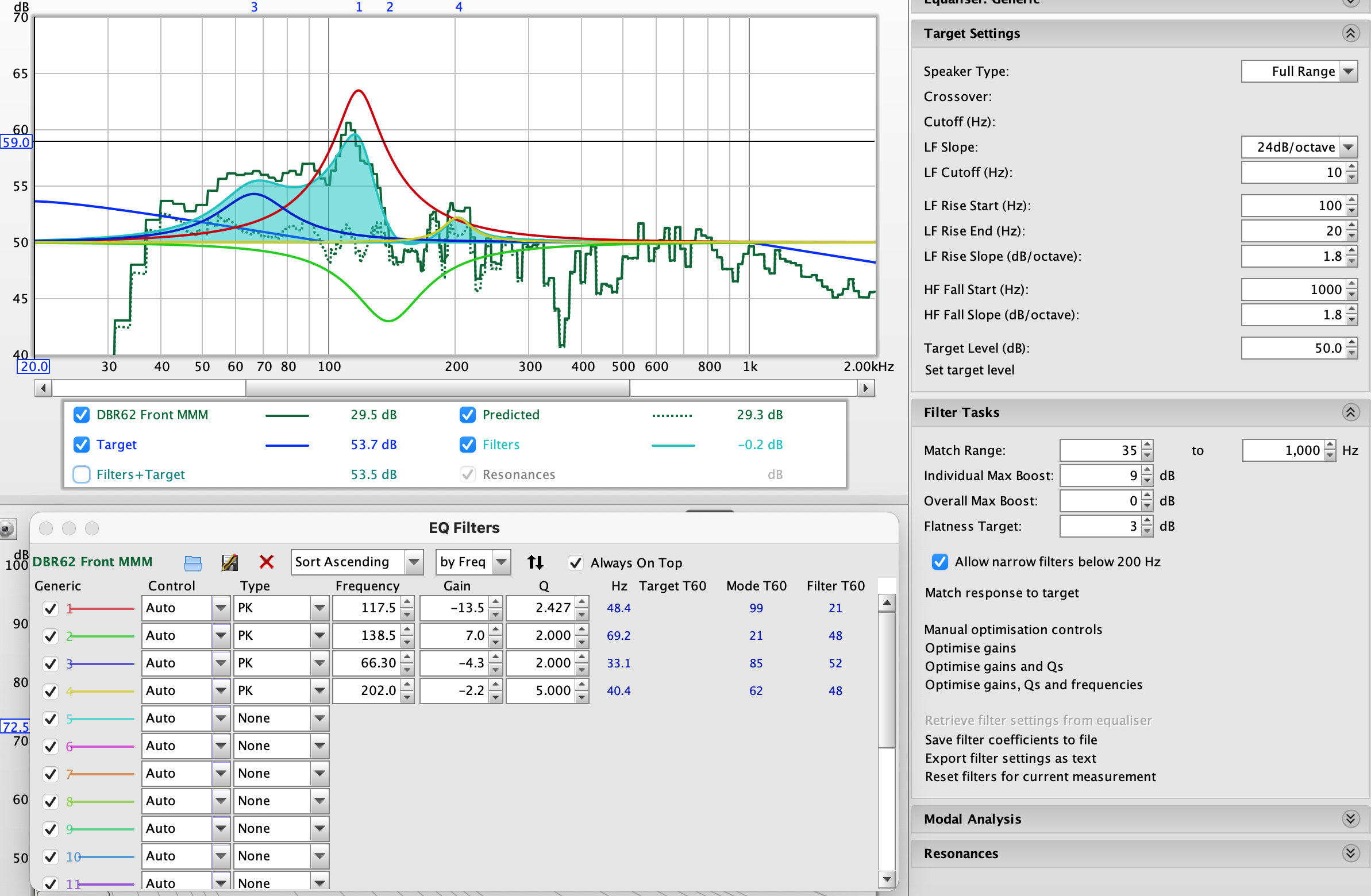
Task: Decrease filter 2 gain stepper
Action: click(x=495, y=642)
